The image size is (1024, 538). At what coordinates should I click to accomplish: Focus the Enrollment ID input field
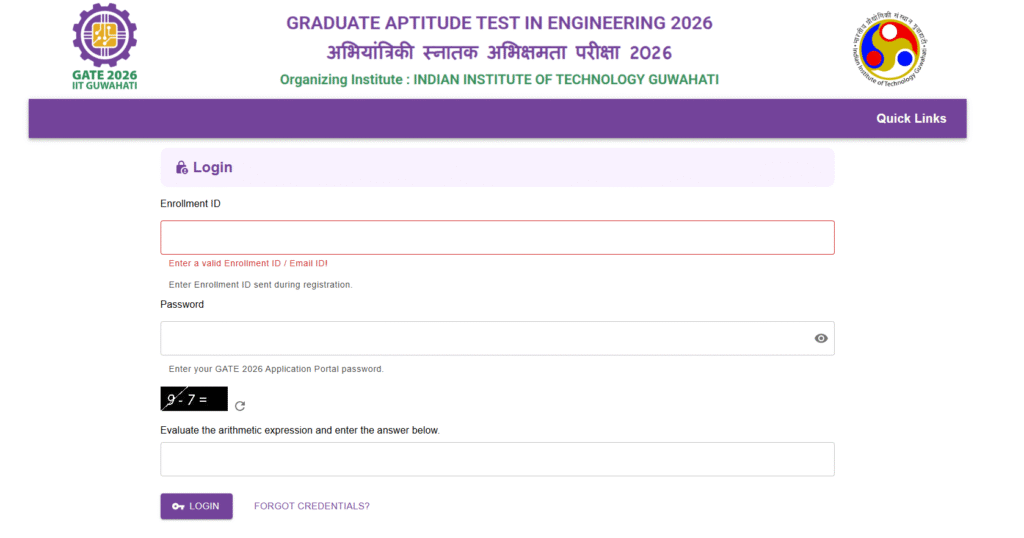click(x=498, y=238)
